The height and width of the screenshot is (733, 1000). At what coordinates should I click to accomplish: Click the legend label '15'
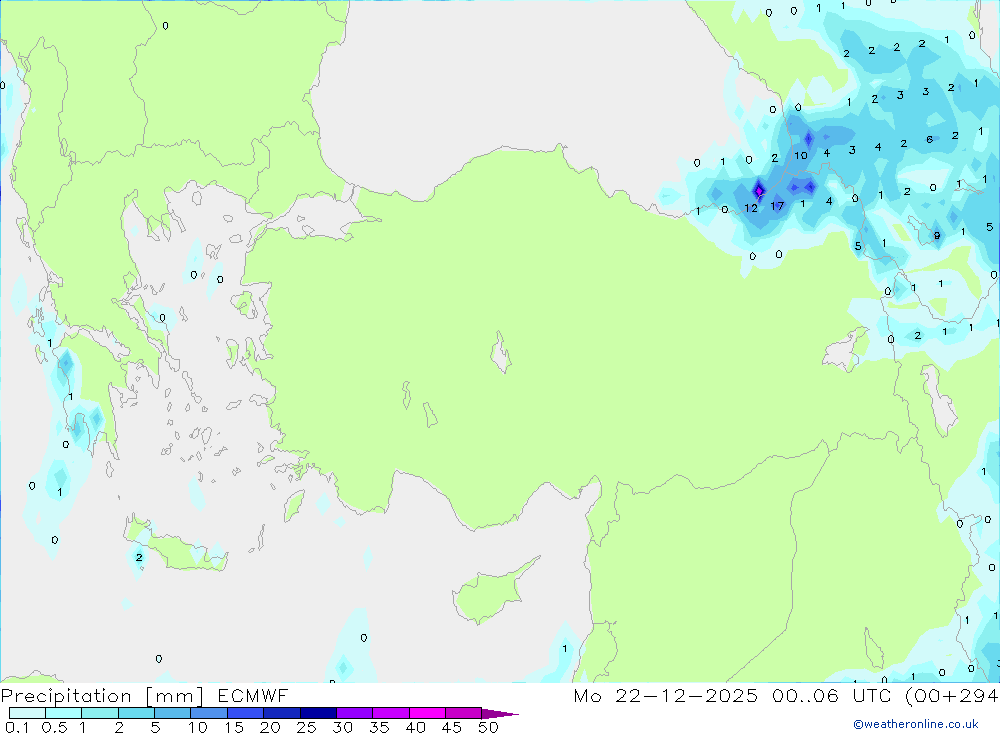click(234, 727)
